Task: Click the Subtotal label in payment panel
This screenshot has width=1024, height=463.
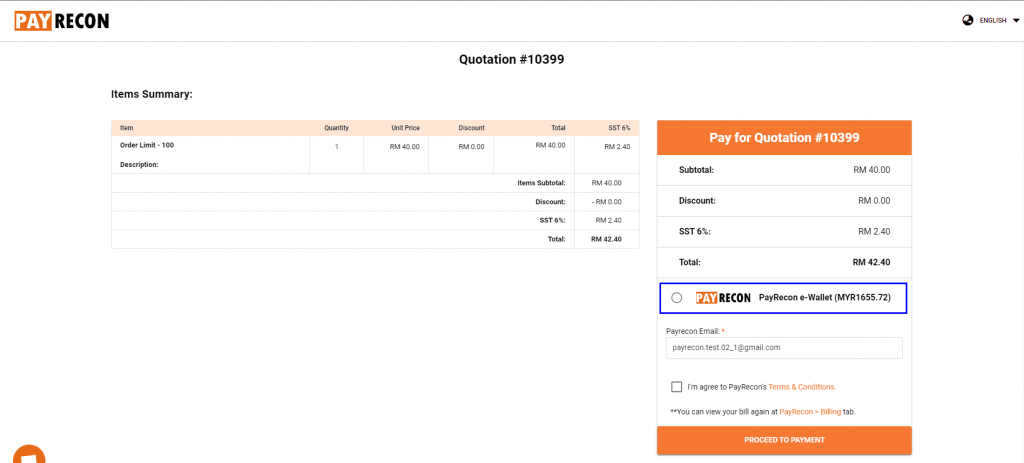Action: point(696,170)
